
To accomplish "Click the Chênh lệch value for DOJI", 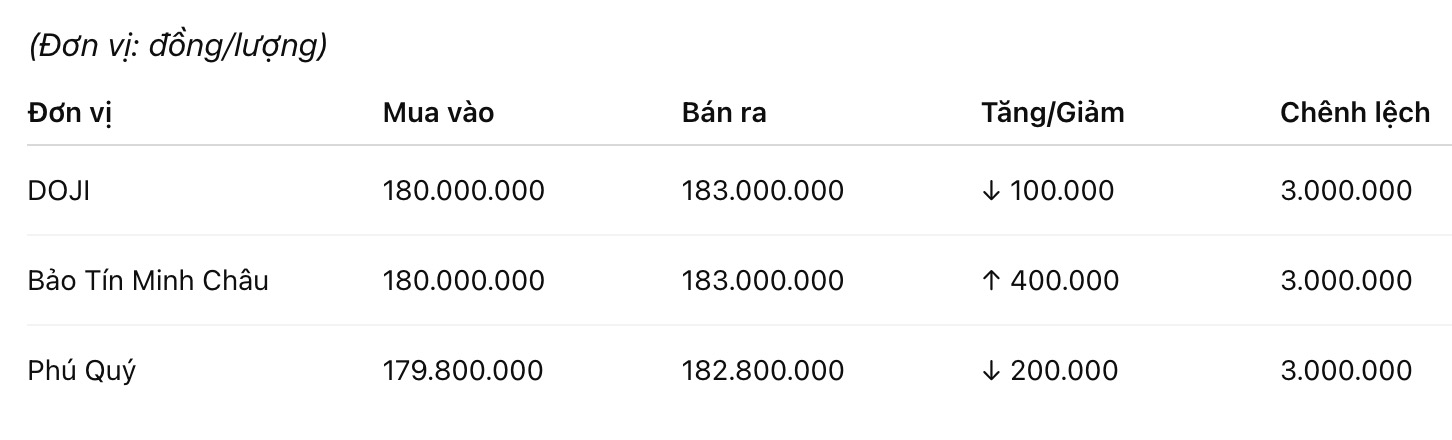I will tap(1345, 190).
